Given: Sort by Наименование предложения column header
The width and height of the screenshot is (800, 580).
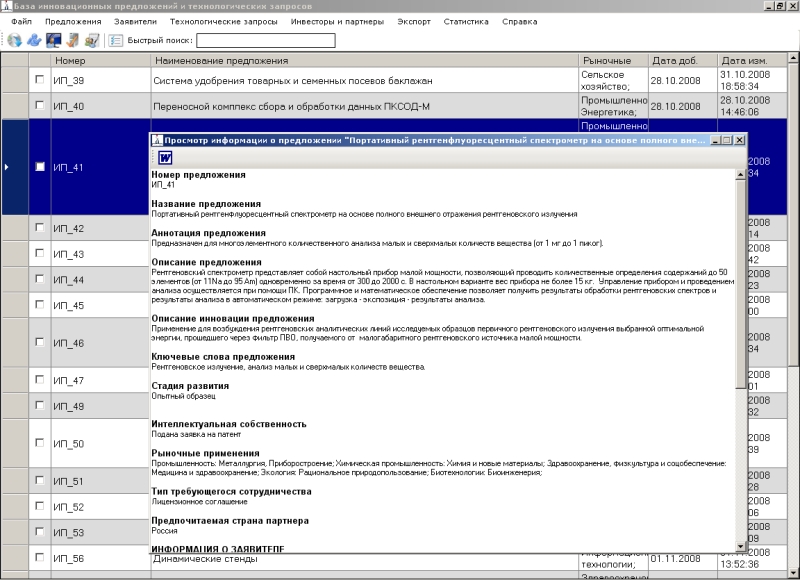Looking at the screenshot, I should [365, 60].
